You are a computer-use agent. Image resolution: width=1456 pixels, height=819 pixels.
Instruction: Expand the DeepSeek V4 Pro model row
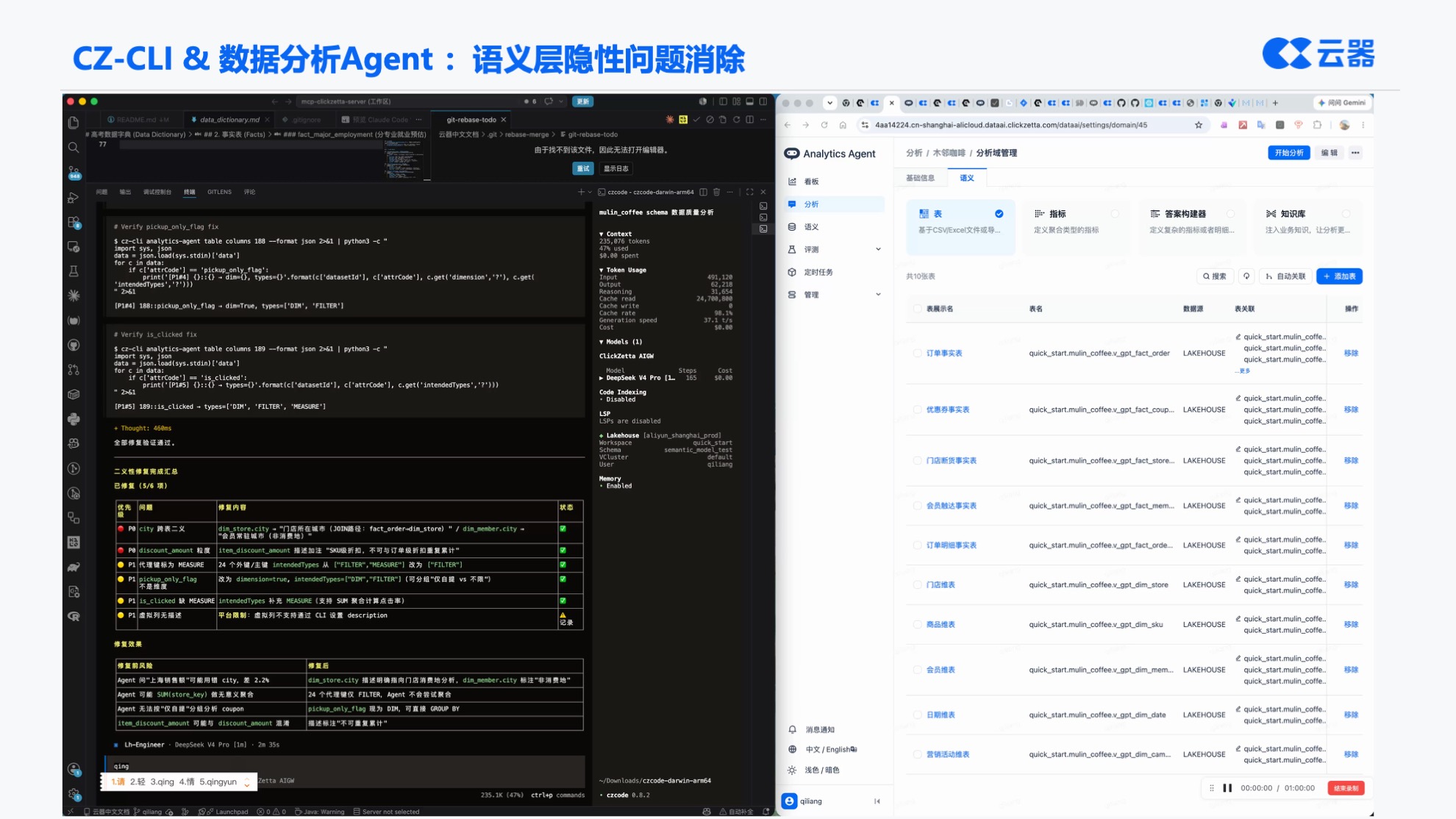602,378
